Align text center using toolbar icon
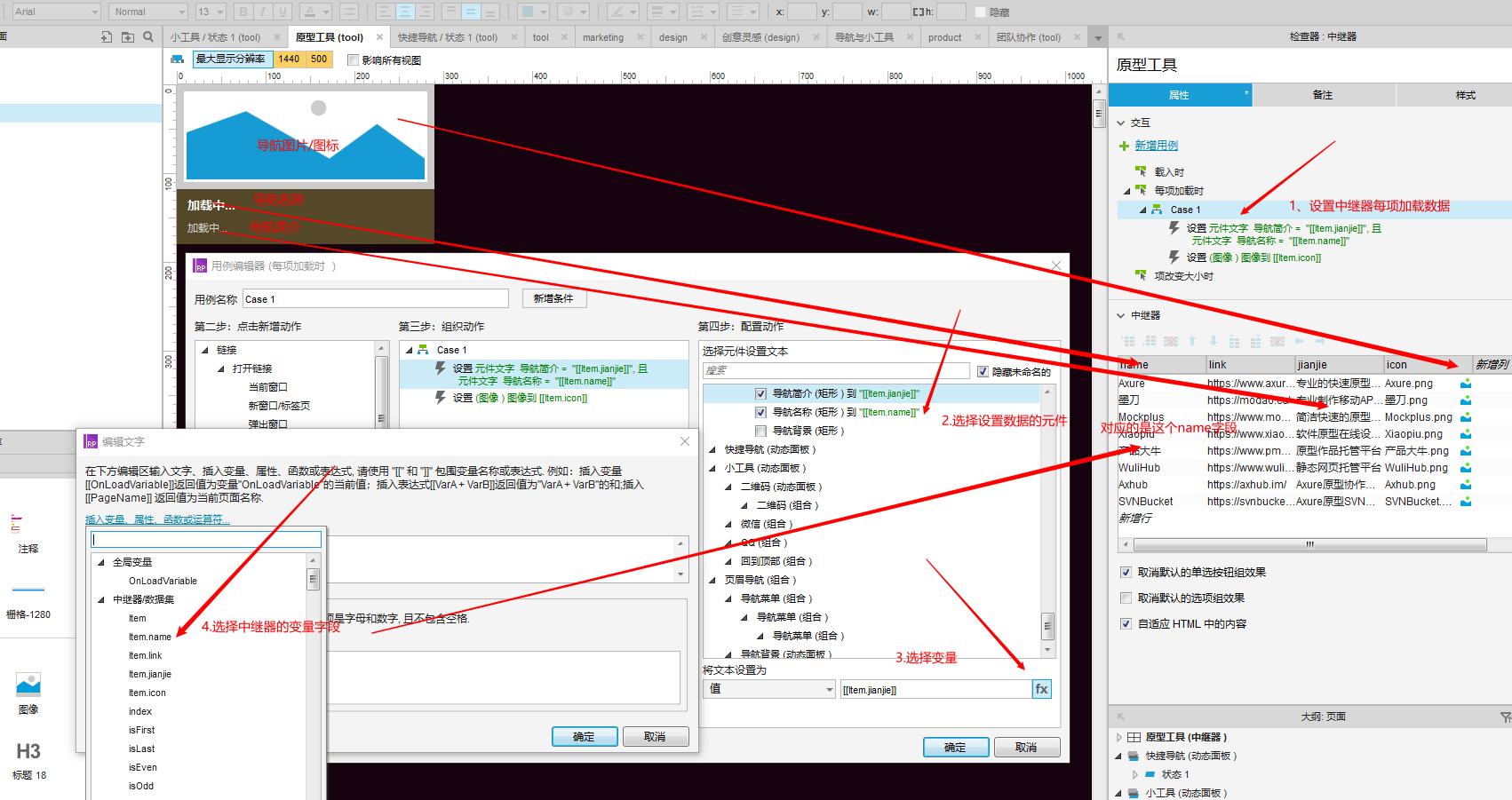The width and height of the screenshot is (1512, 800). 404,12
